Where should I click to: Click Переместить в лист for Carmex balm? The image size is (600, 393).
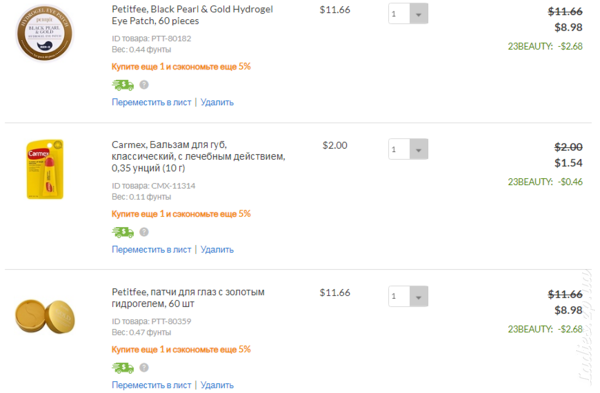point(151,249)
